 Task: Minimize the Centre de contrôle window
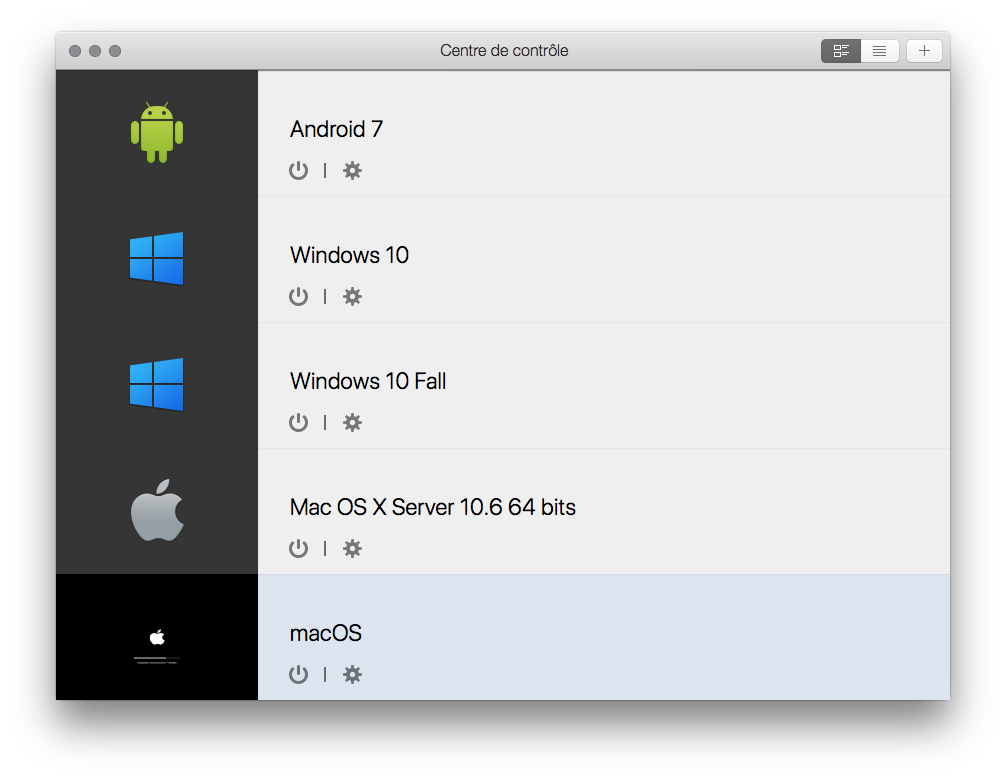tap(95, 51)
